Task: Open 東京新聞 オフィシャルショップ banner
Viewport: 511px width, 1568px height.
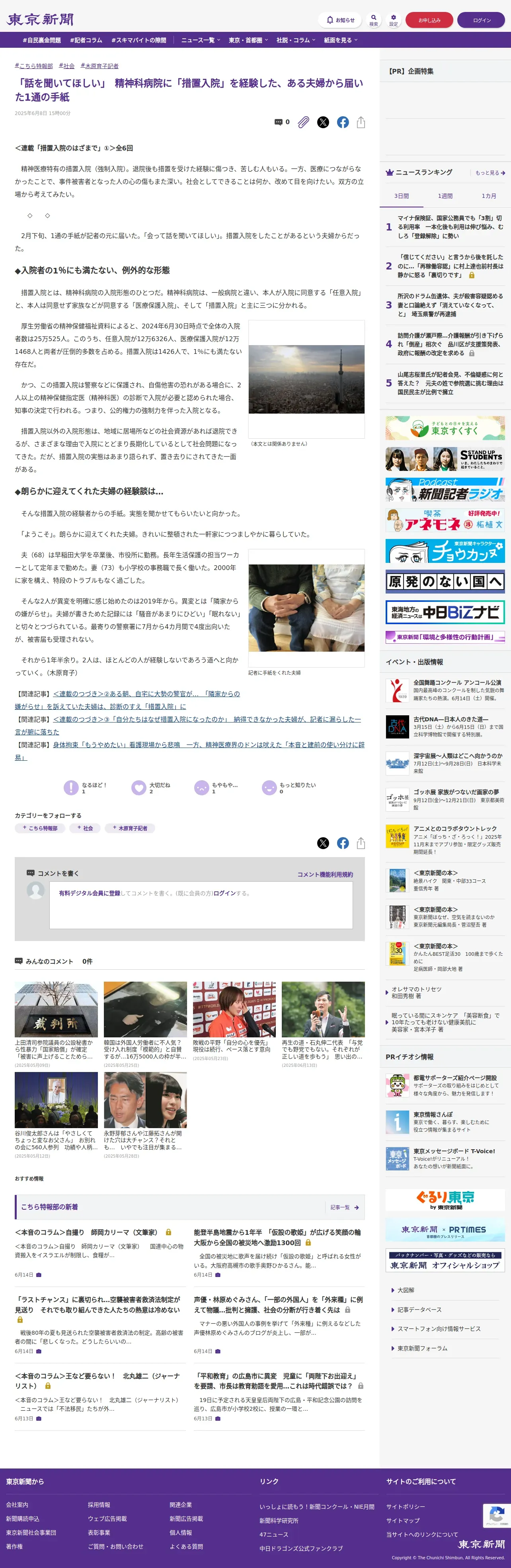Action: 445,1261
